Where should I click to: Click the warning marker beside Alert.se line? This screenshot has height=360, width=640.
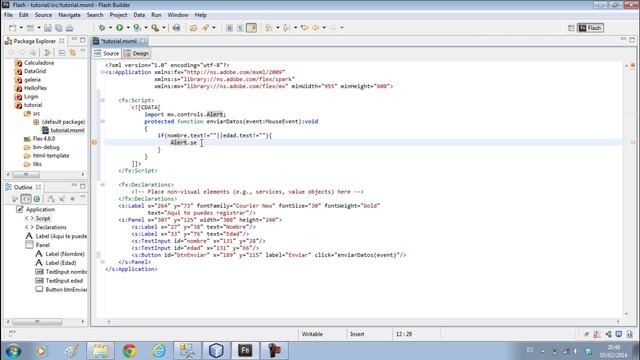94,142
